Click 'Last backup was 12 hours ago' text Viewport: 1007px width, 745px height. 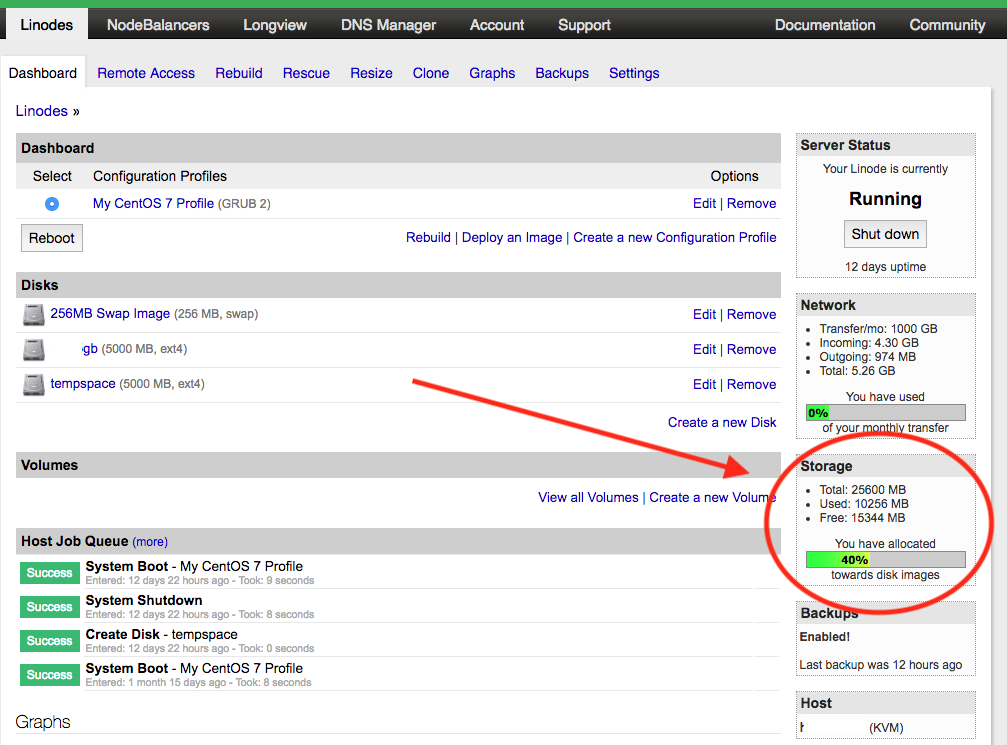click(880, 665)
